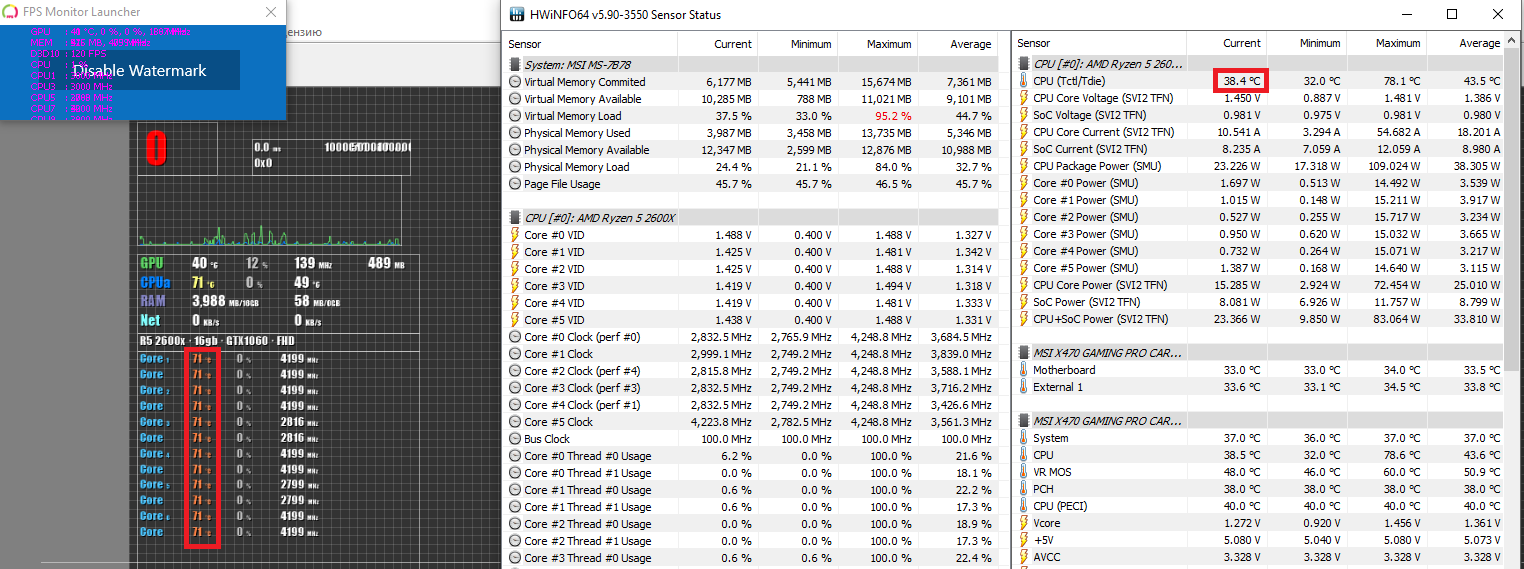This screenshot has height=569, width=1524.
Task: Maximize the HWiNFO64 Sensor Status window
Action: [x=1452, y=14]
